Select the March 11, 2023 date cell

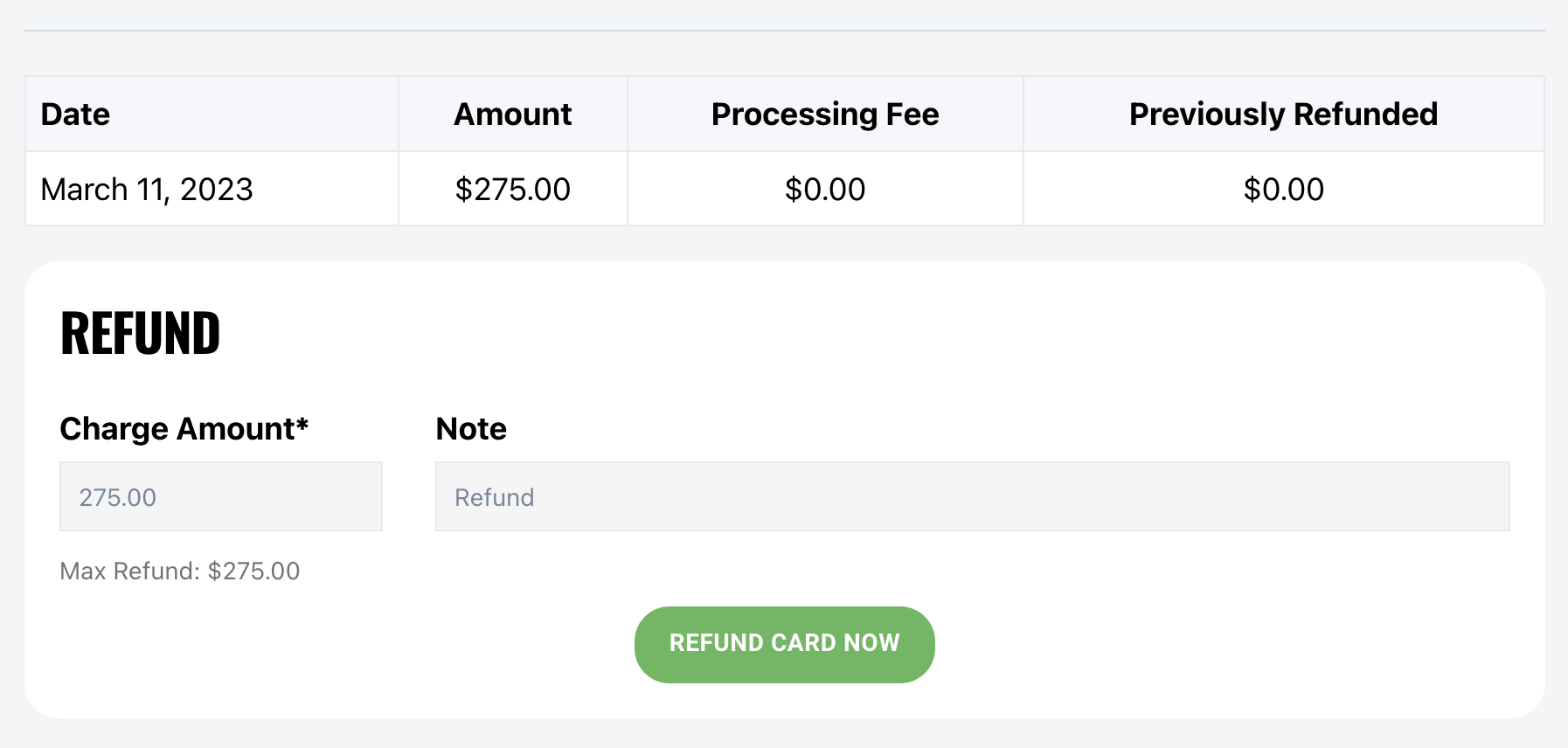pyautogui.click(x=147, y=190)
